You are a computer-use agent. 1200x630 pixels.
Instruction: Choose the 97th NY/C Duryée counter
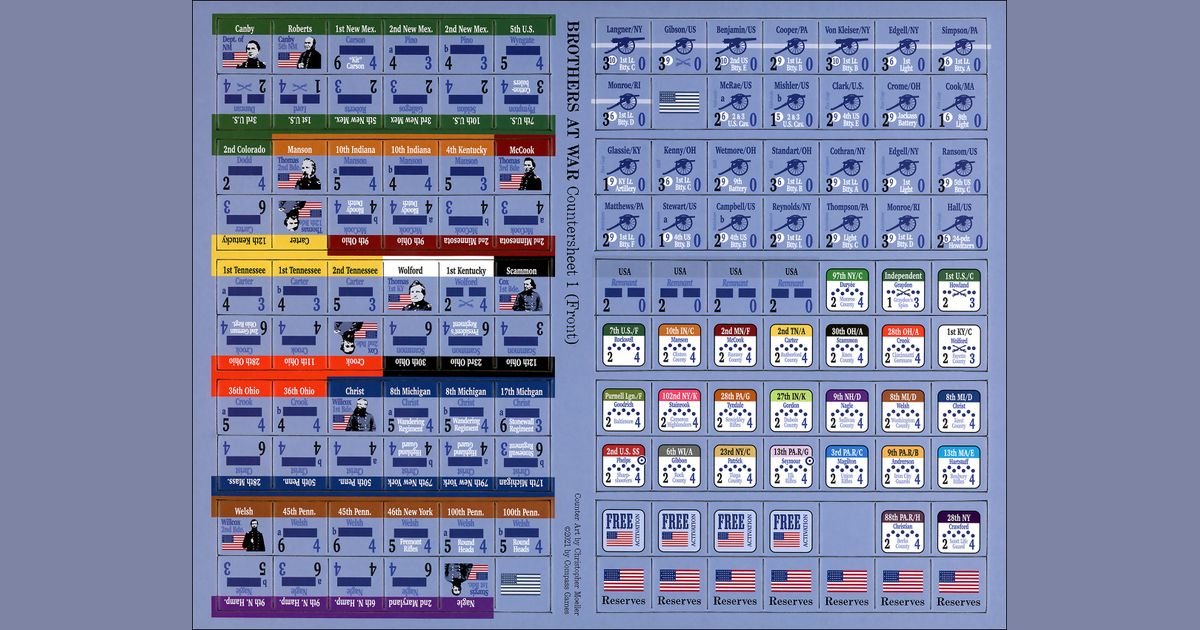pyautogui.click(x=847, y=289)
